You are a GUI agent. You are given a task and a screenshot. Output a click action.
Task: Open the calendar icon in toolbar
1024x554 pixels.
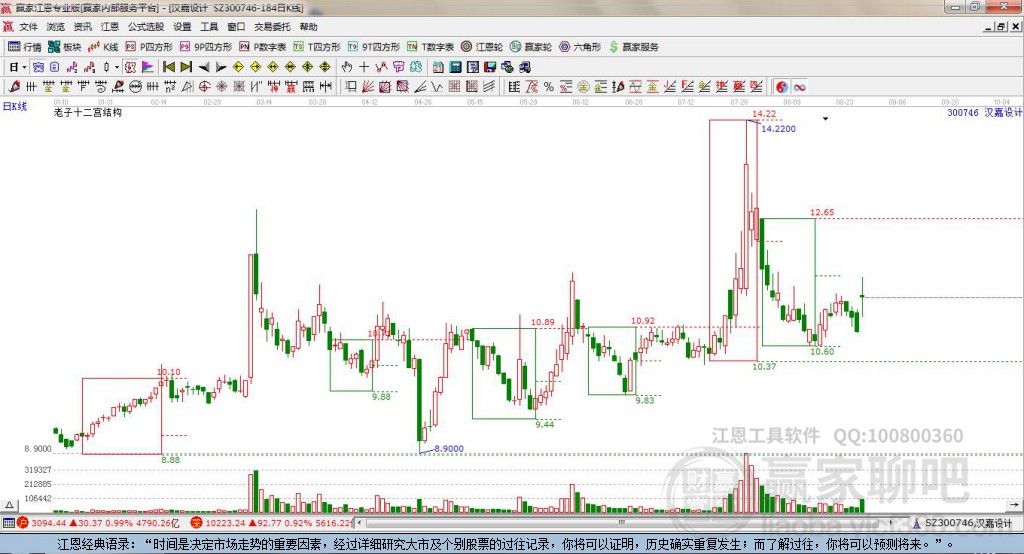point(438,67)
